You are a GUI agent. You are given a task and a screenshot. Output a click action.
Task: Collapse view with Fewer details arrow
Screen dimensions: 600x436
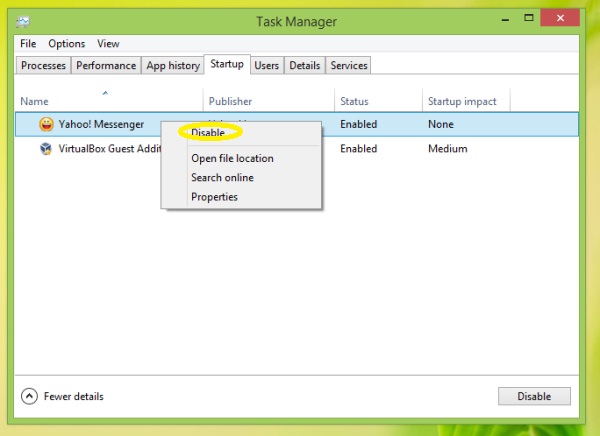(x=29, y=396)
